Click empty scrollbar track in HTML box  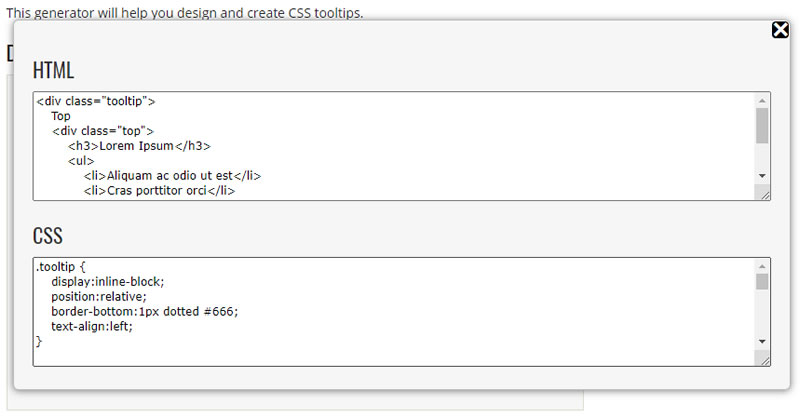tap(762, 158)
